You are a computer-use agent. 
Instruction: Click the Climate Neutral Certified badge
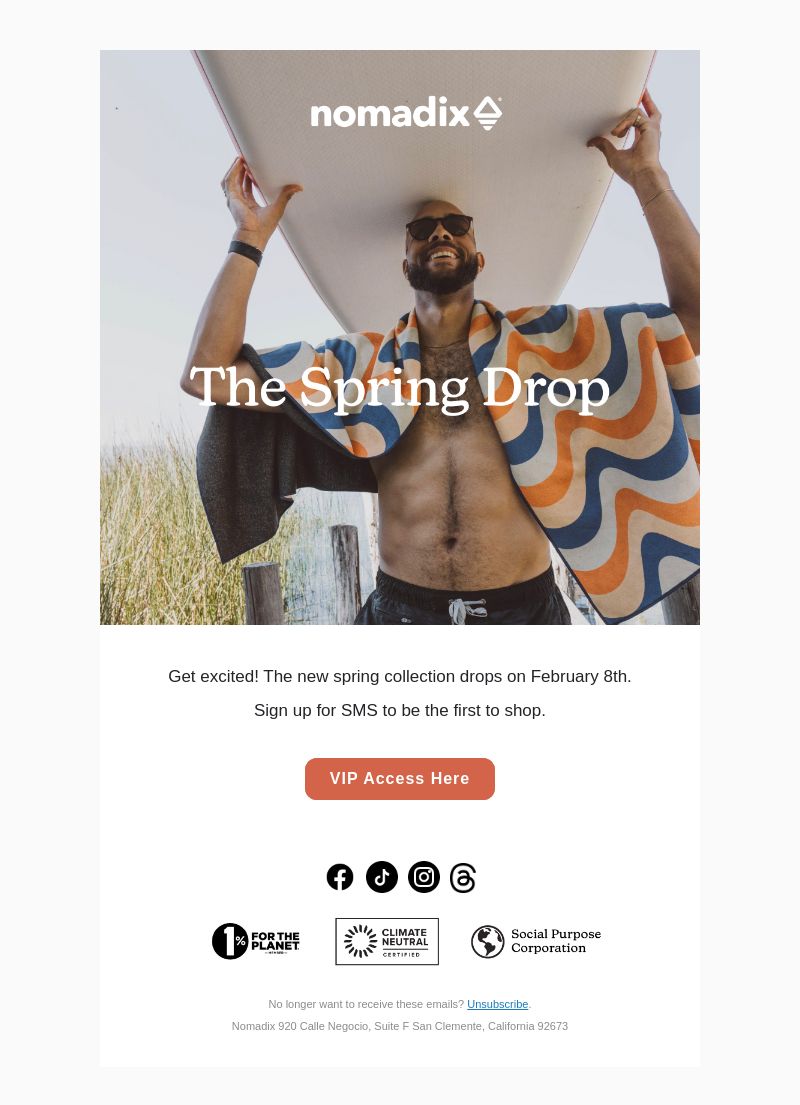387,942
